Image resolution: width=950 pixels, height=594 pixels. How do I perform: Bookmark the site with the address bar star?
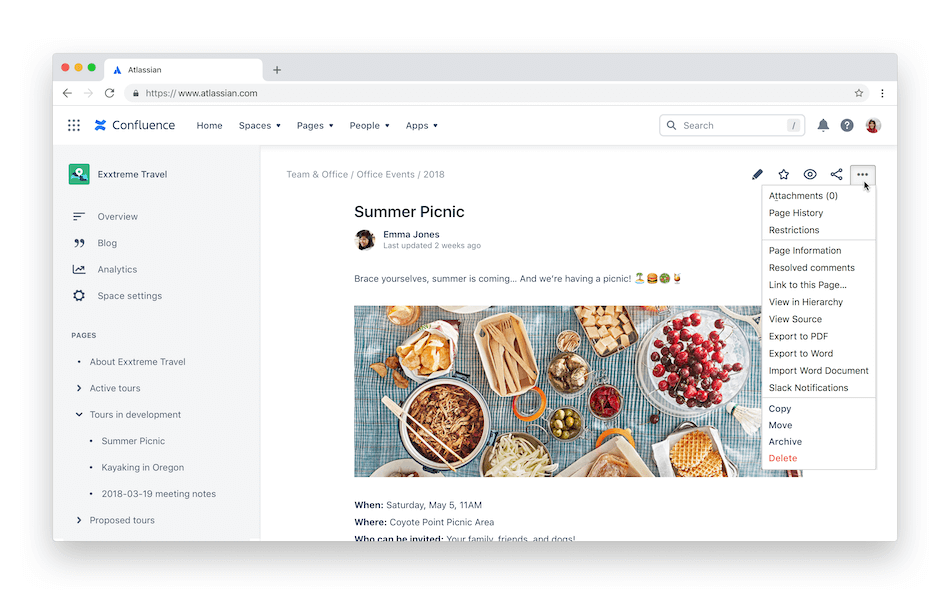859,93
